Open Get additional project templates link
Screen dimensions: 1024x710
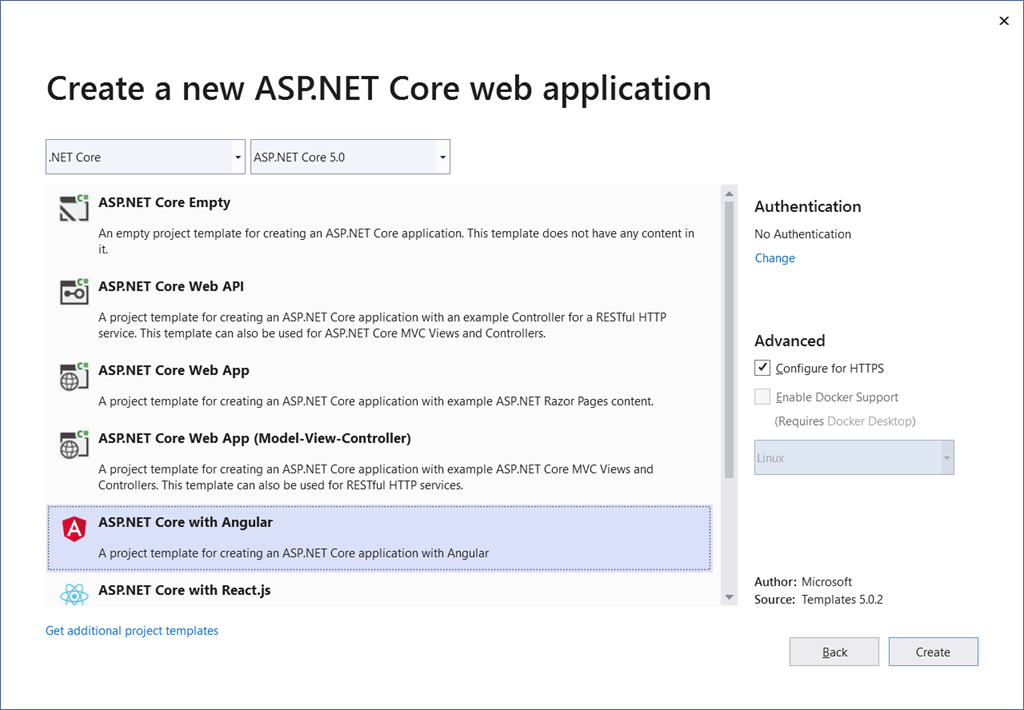tap(131, 630)
